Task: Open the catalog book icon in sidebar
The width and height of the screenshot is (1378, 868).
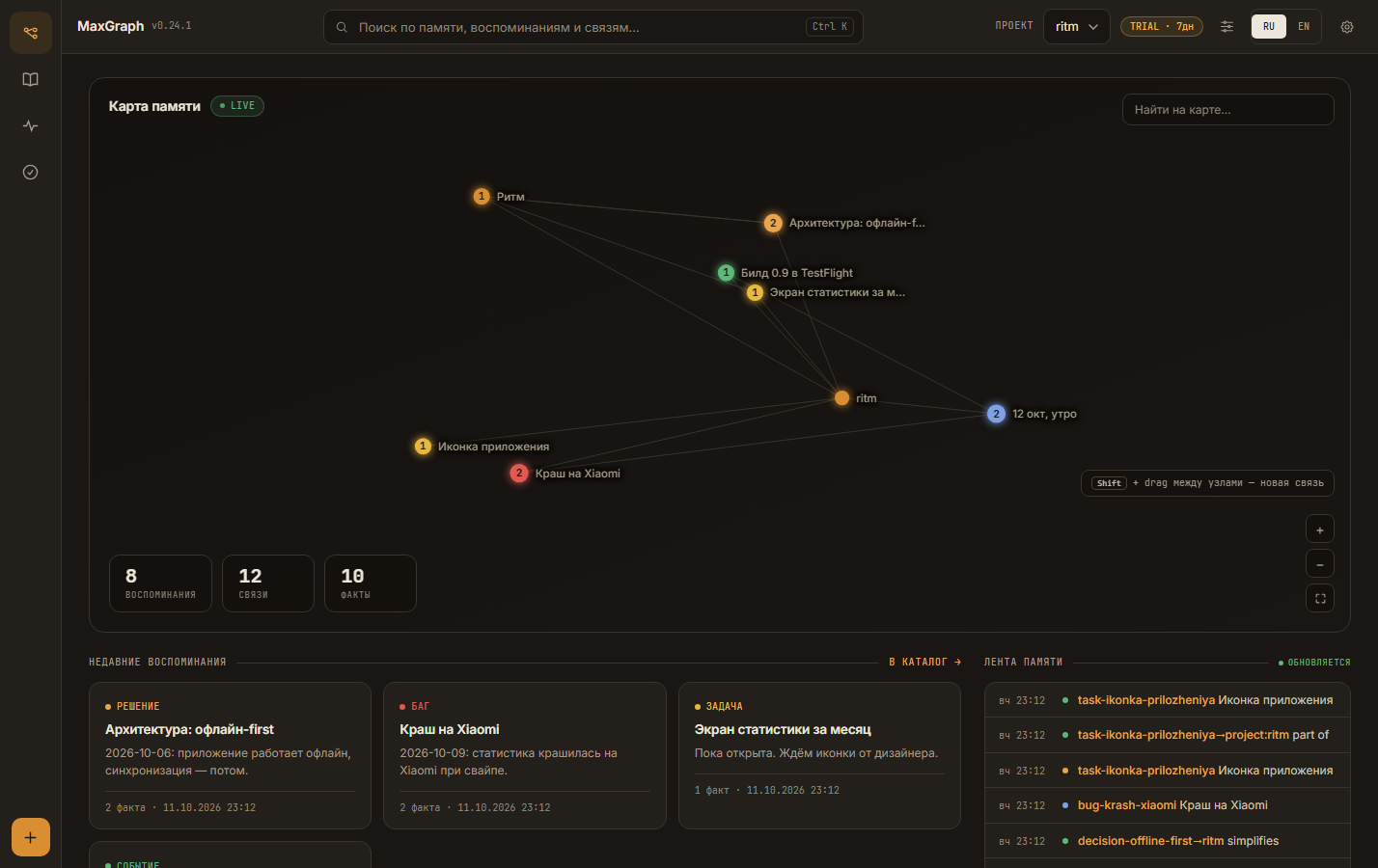Action: (x=31, y=79)
